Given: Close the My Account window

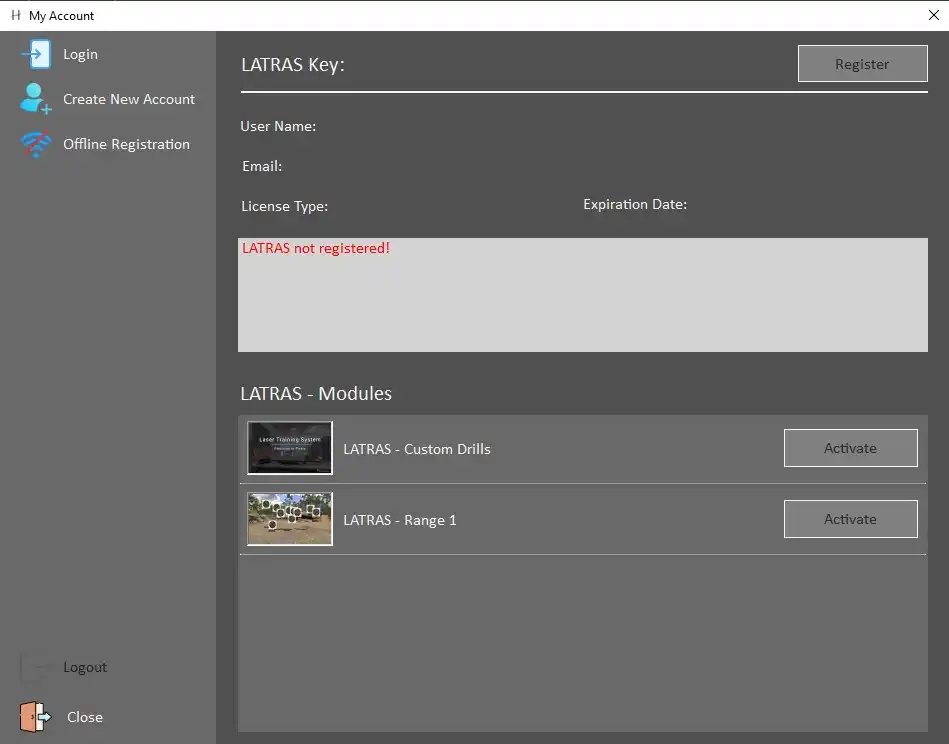Looking at the screenshot, I should 933,15.
